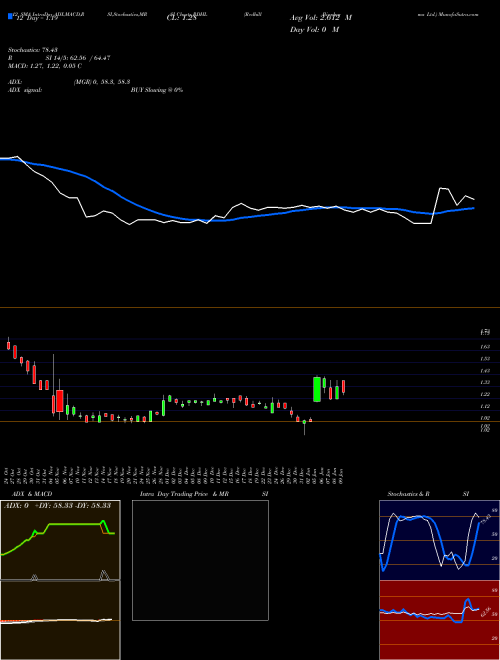Click the last red candlestick on the right
The width and height of the screenshot is (500, 660).
click(x=344, y=387)
